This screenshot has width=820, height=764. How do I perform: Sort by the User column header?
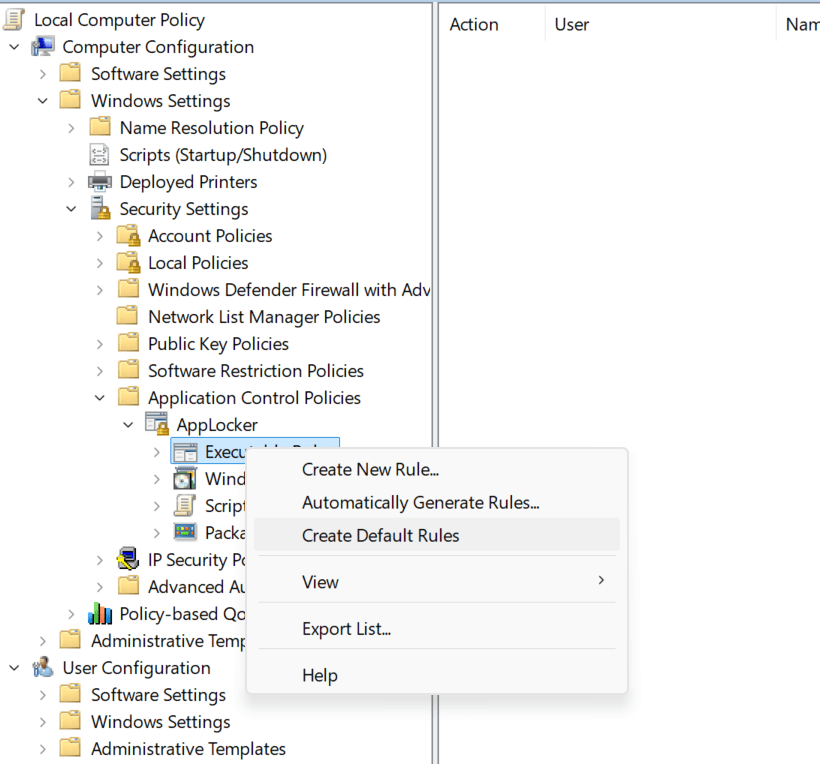572,25
